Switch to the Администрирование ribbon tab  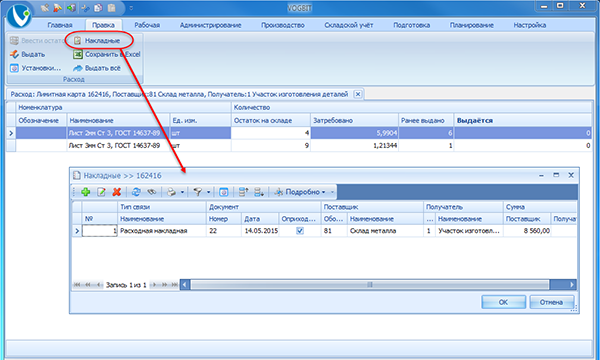210,25
